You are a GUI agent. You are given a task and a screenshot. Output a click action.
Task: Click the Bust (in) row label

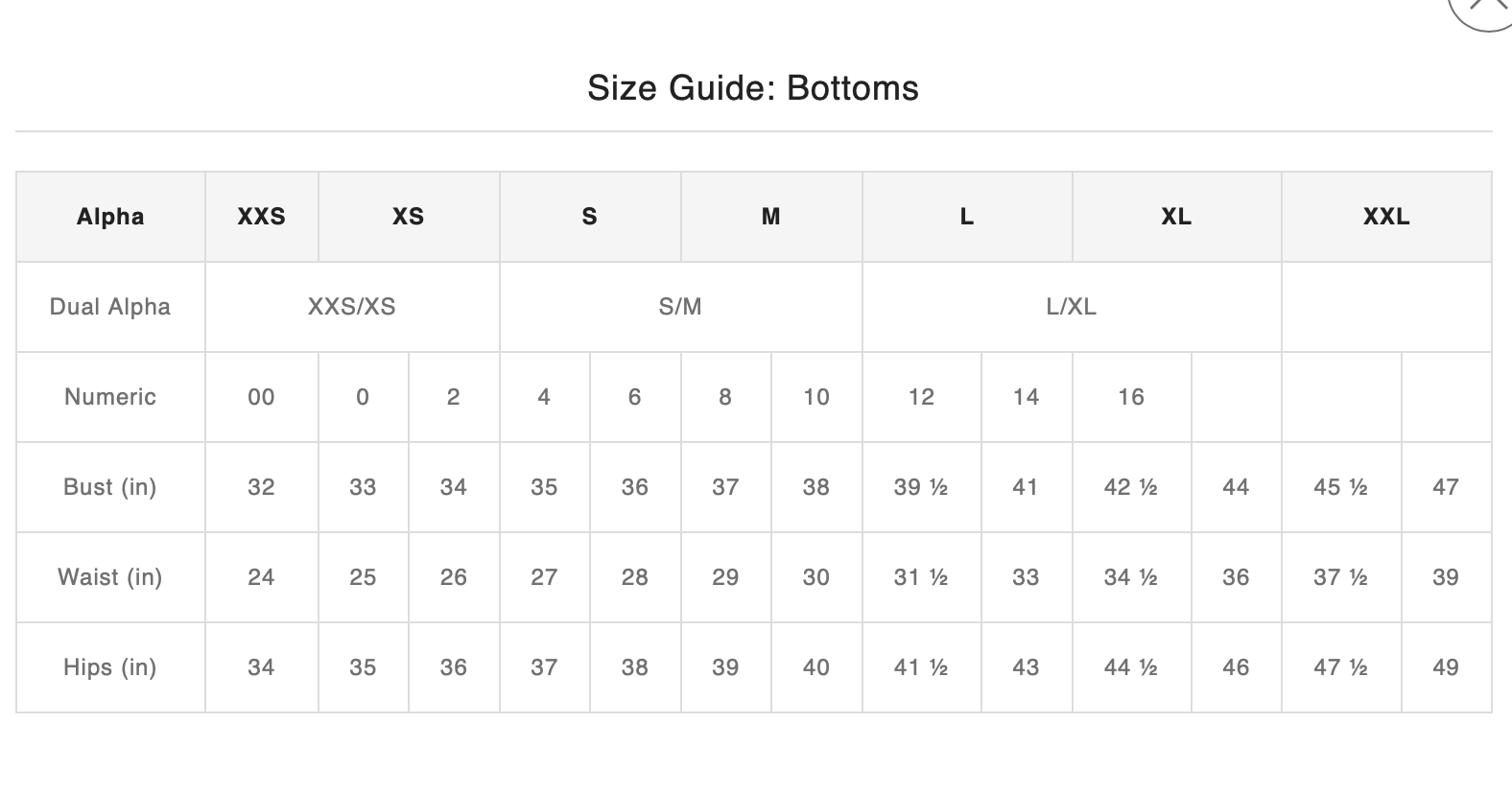(110, 487)
